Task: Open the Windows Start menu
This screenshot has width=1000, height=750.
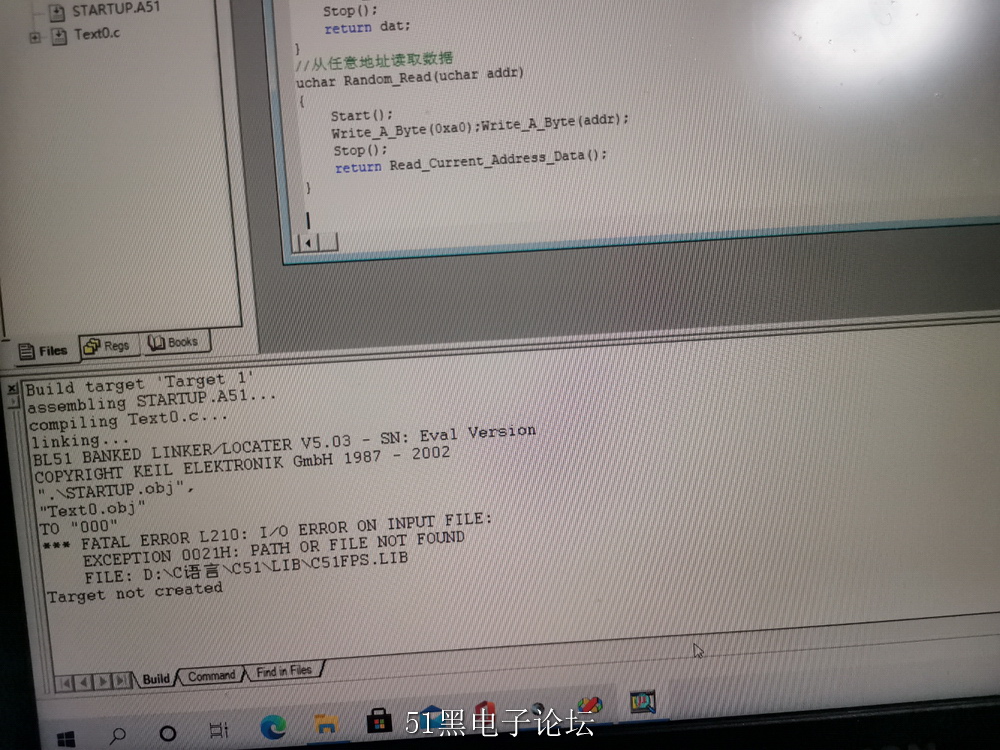Action: coord(66,739)
